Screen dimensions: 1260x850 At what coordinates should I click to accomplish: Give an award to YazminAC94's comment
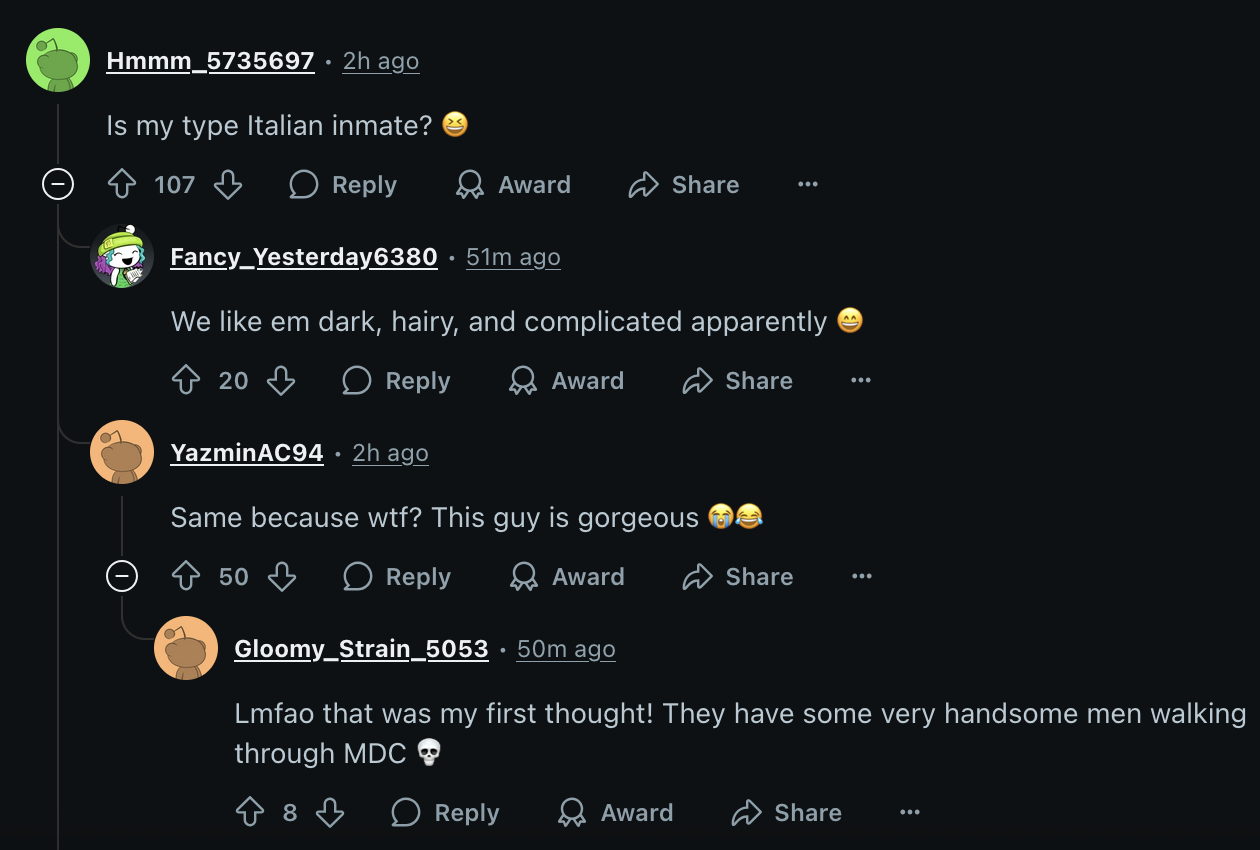[566, 576]
